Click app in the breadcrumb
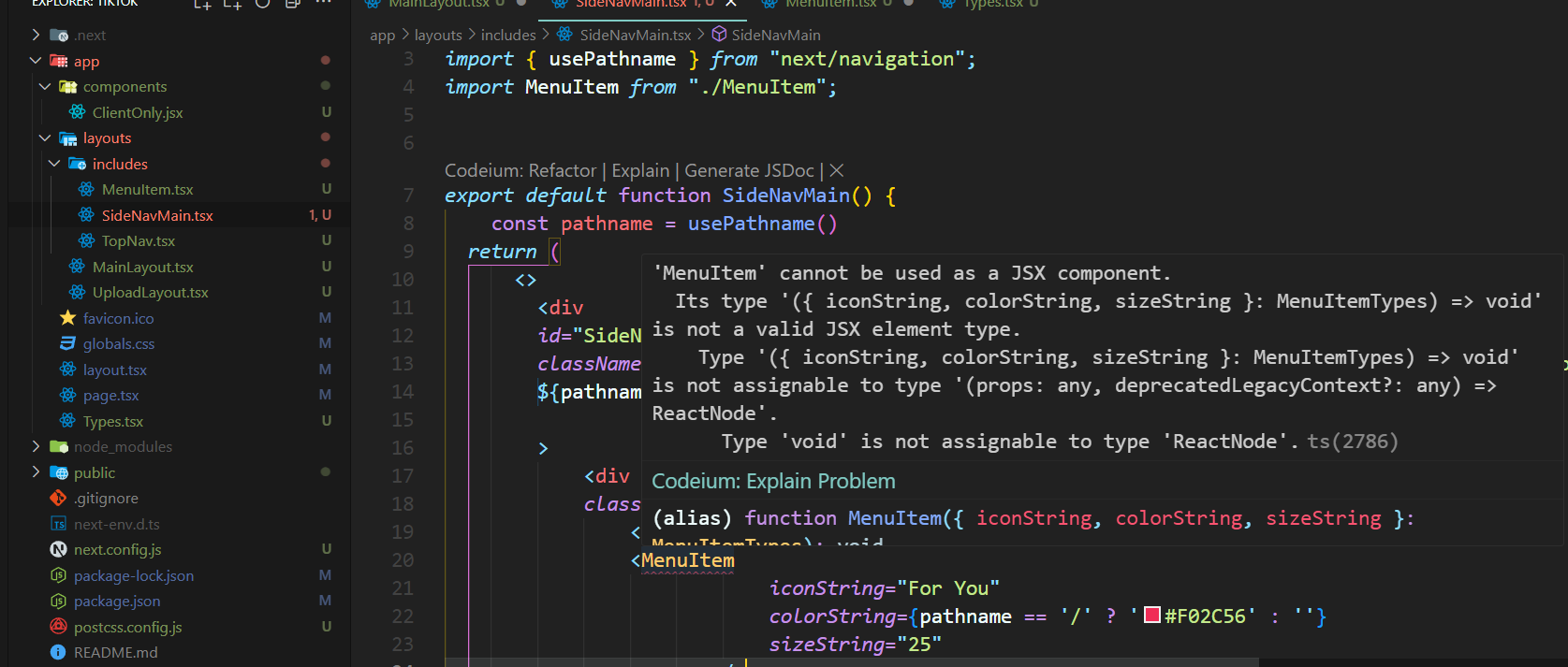Image resolution: width=1568 pixels, height=667 pixels. 383,35
